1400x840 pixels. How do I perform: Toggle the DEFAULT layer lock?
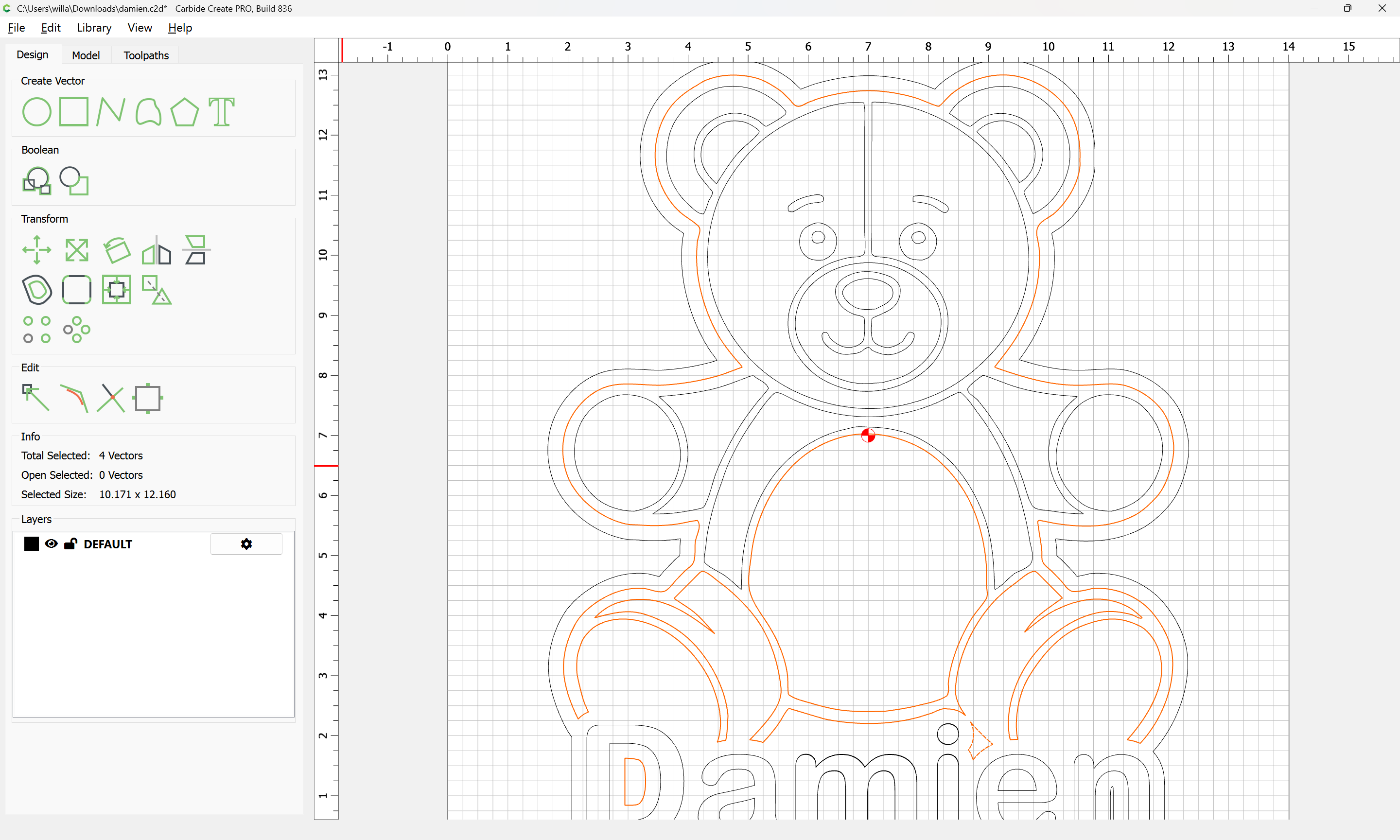point(70,544)
